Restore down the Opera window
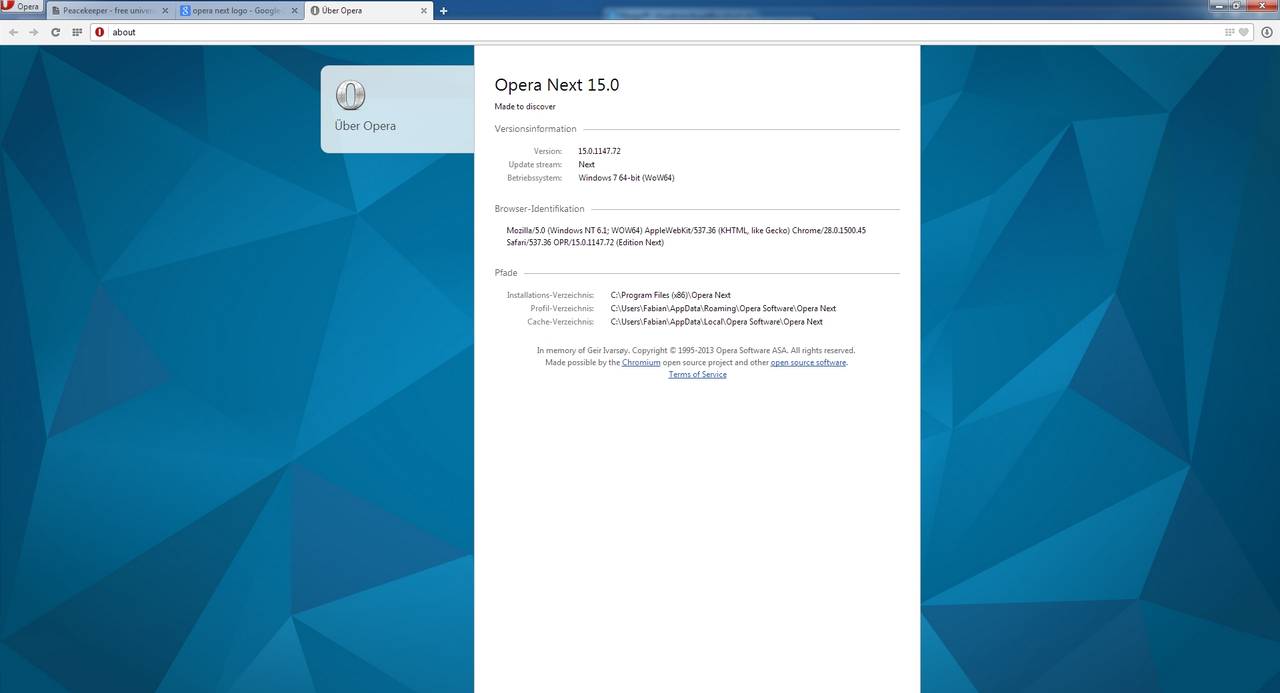The image size is (1280, 693). pyautogui.click(x=1237, y=5)
